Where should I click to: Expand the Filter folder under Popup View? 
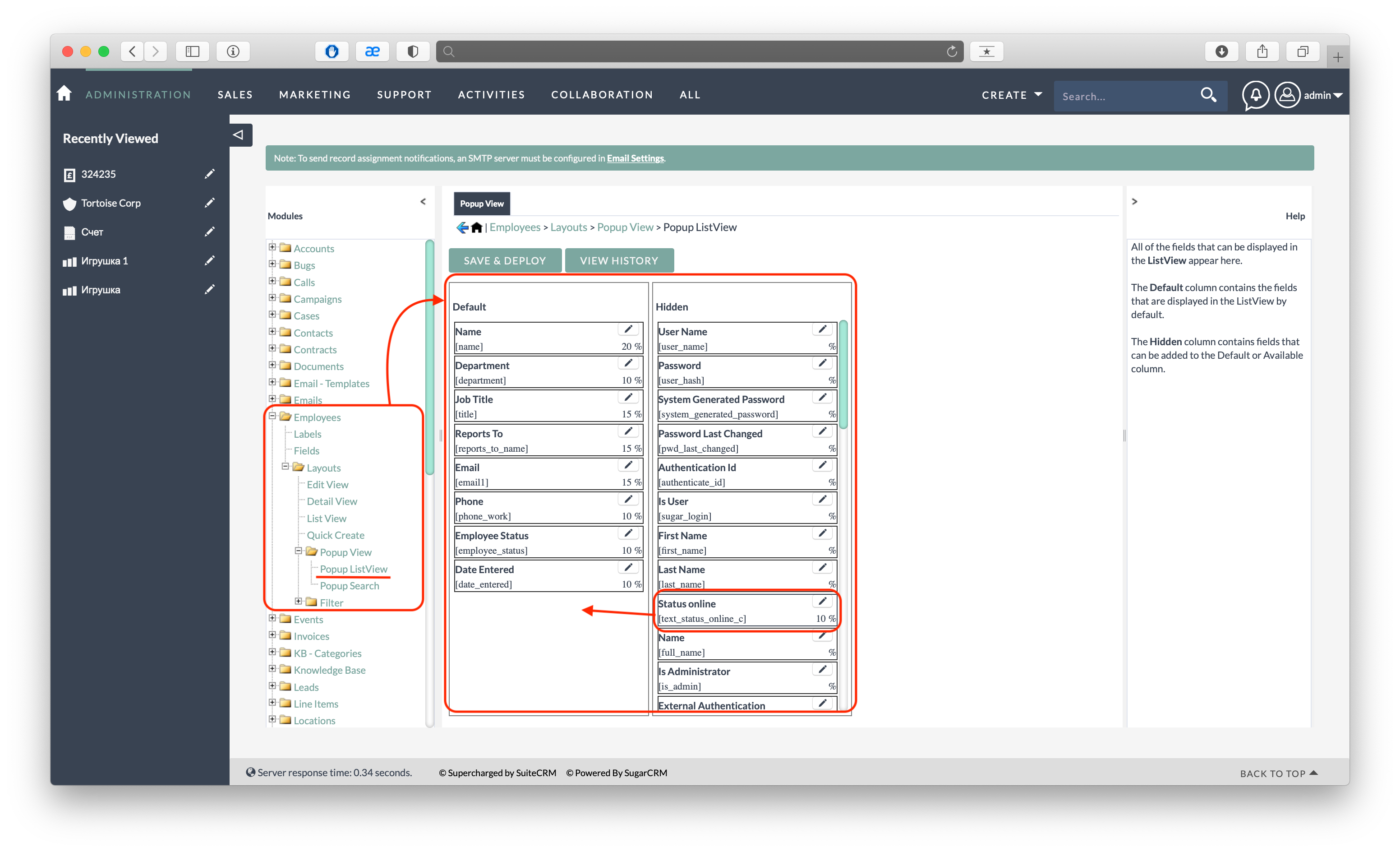[300, 602]
